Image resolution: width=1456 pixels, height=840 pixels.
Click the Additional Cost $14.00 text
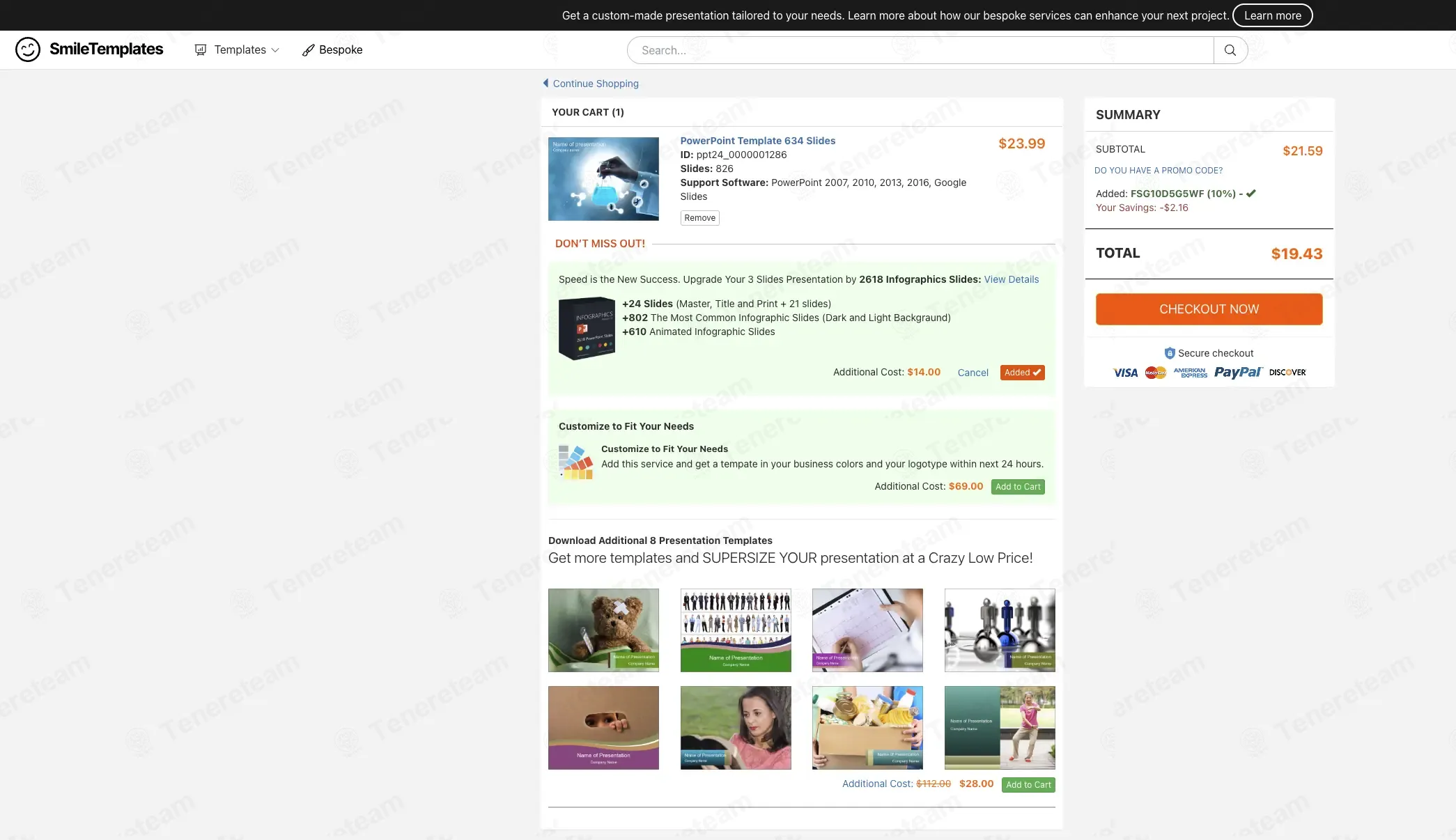tap(887, 372)
